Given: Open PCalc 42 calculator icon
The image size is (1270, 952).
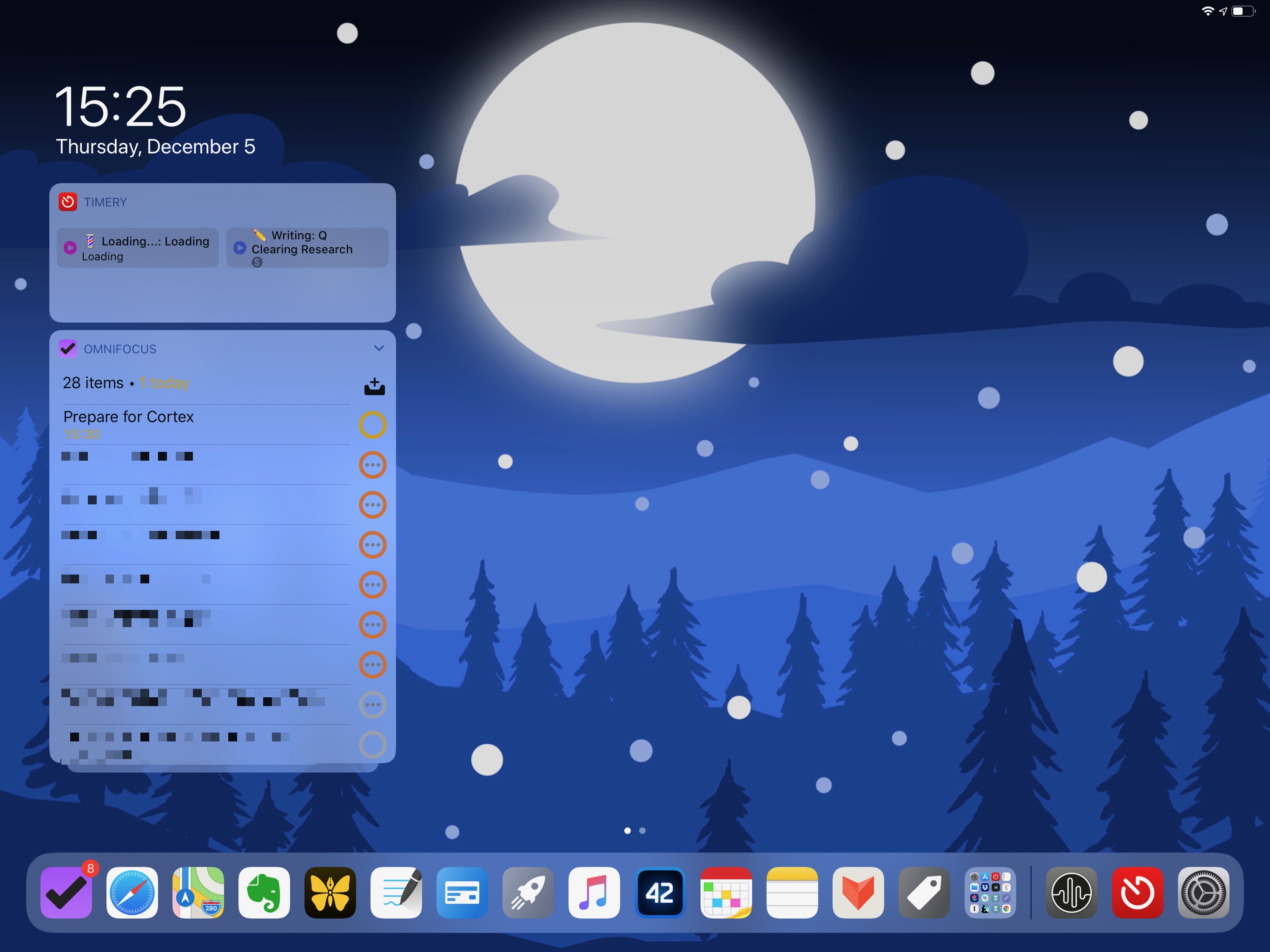Looking at the screenshot, I should tap(660, 892).
